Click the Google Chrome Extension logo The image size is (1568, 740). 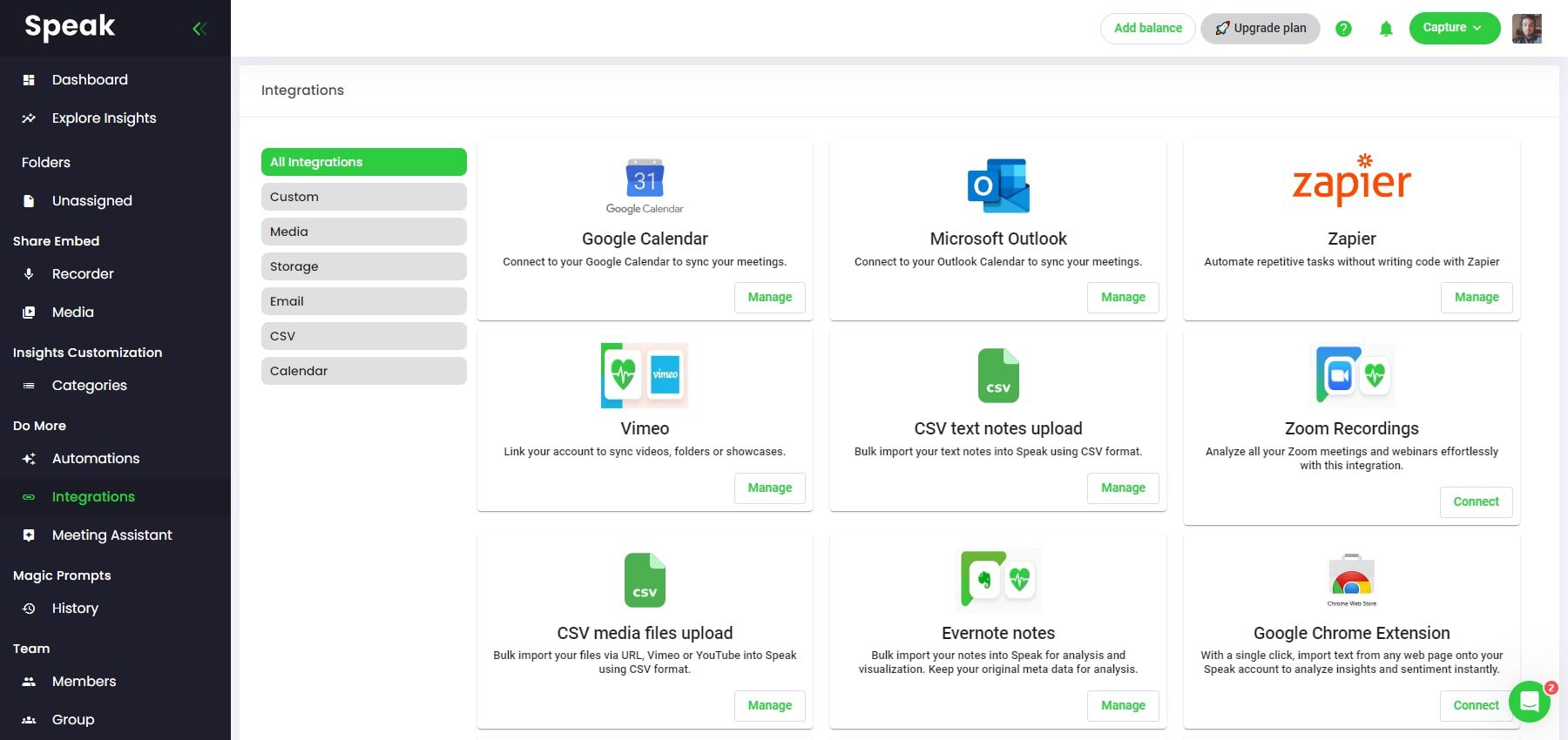[1352, 580]
